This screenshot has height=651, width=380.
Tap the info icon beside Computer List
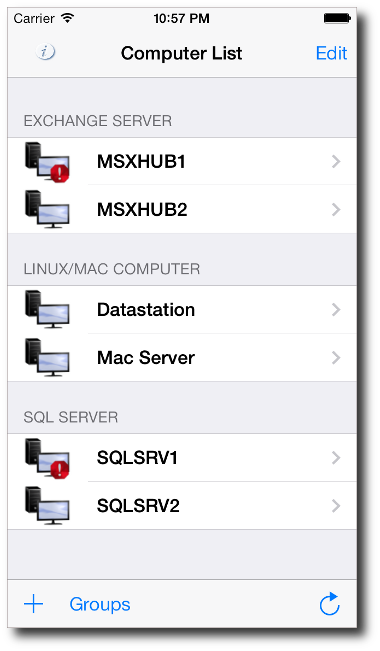point(45,52)
